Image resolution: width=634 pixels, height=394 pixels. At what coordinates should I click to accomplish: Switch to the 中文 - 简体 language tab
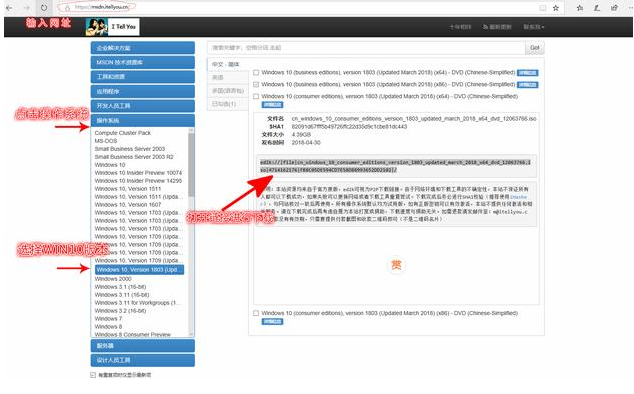pos(226,64)
